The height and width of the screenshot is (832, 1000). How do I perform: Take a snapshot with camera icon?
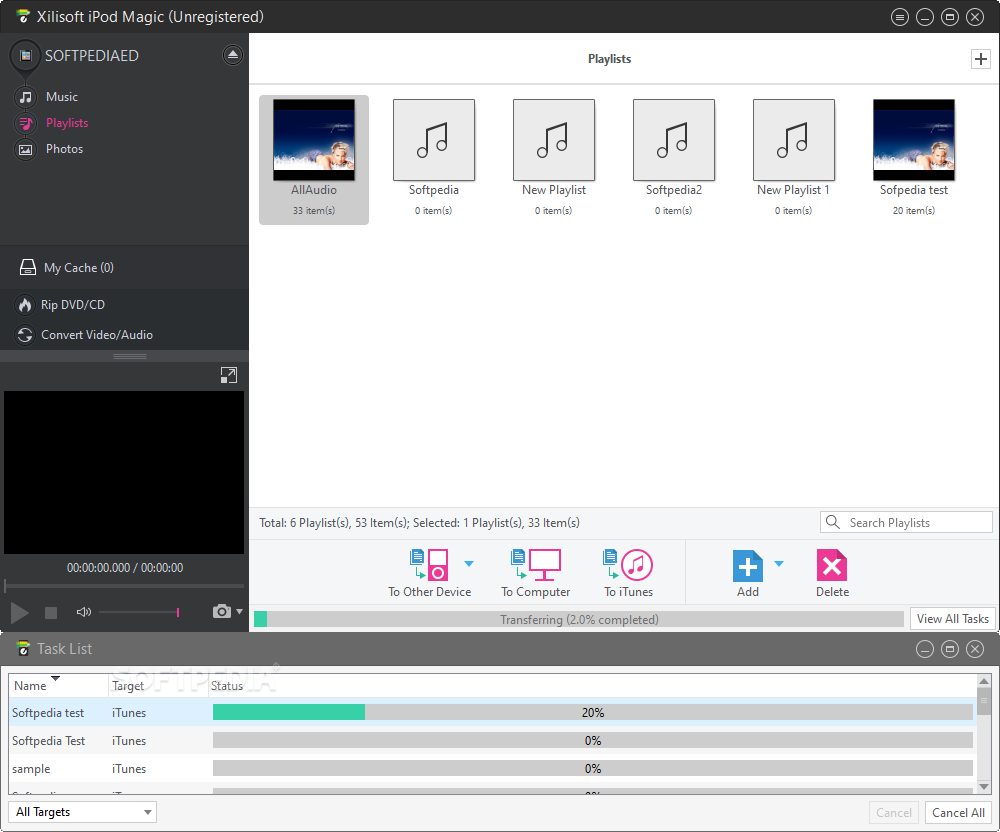(x=221, y=611)
